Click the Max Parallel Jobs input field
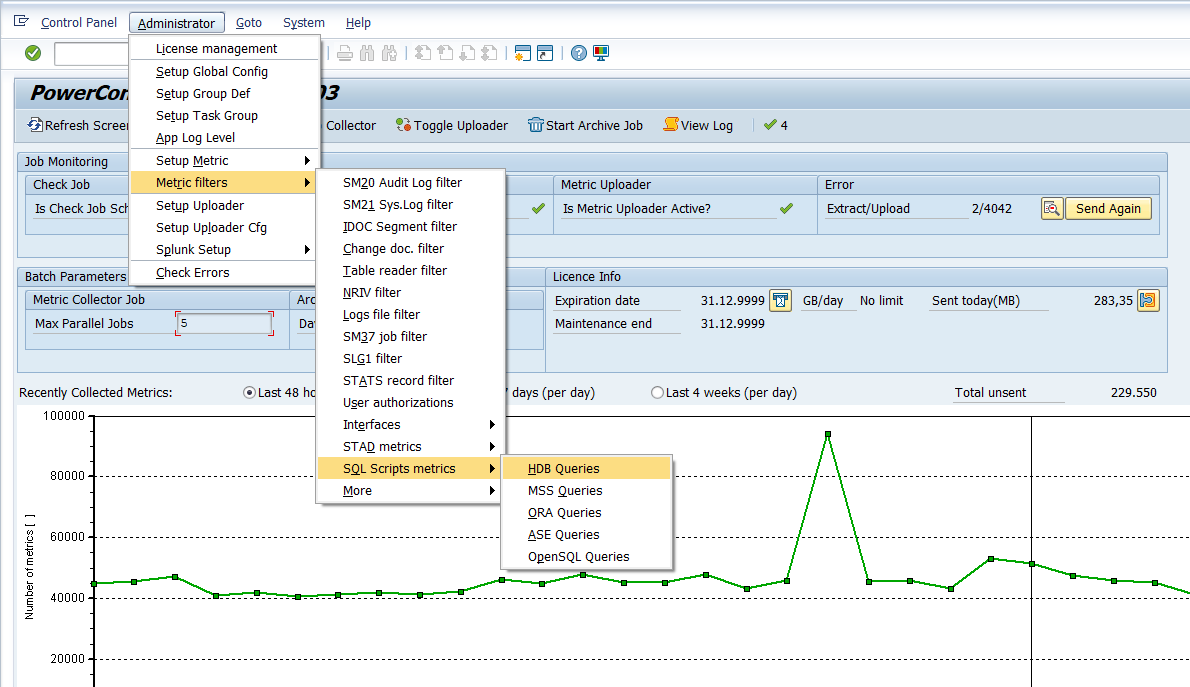The height and width of the screenshot is (687, 1190). coord(224,324)
